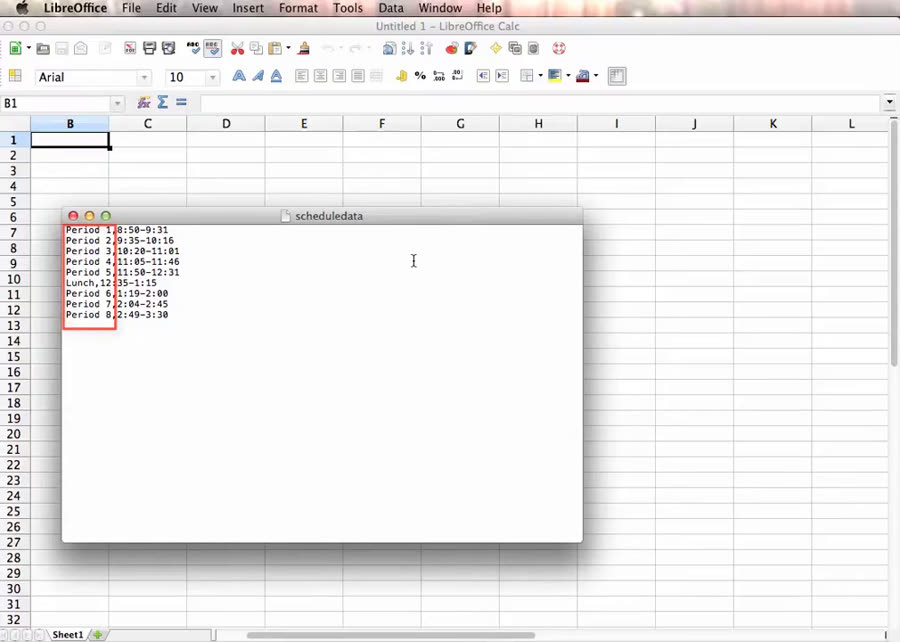Screen dimensions: 900x642
Task: Click the Open file folder icon
Action: point(43,49)
